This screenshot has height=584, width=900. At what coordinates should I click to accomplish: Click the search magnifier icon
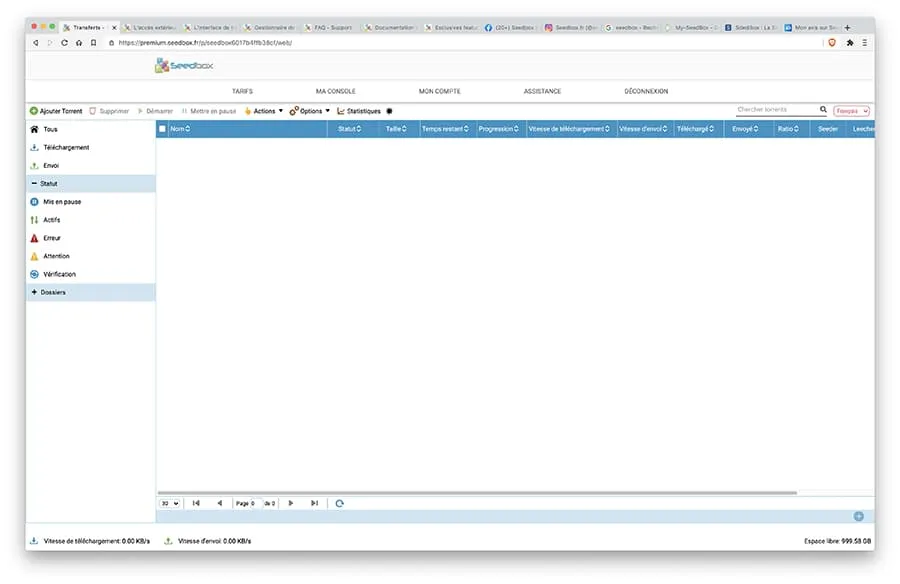coord(823,109)
